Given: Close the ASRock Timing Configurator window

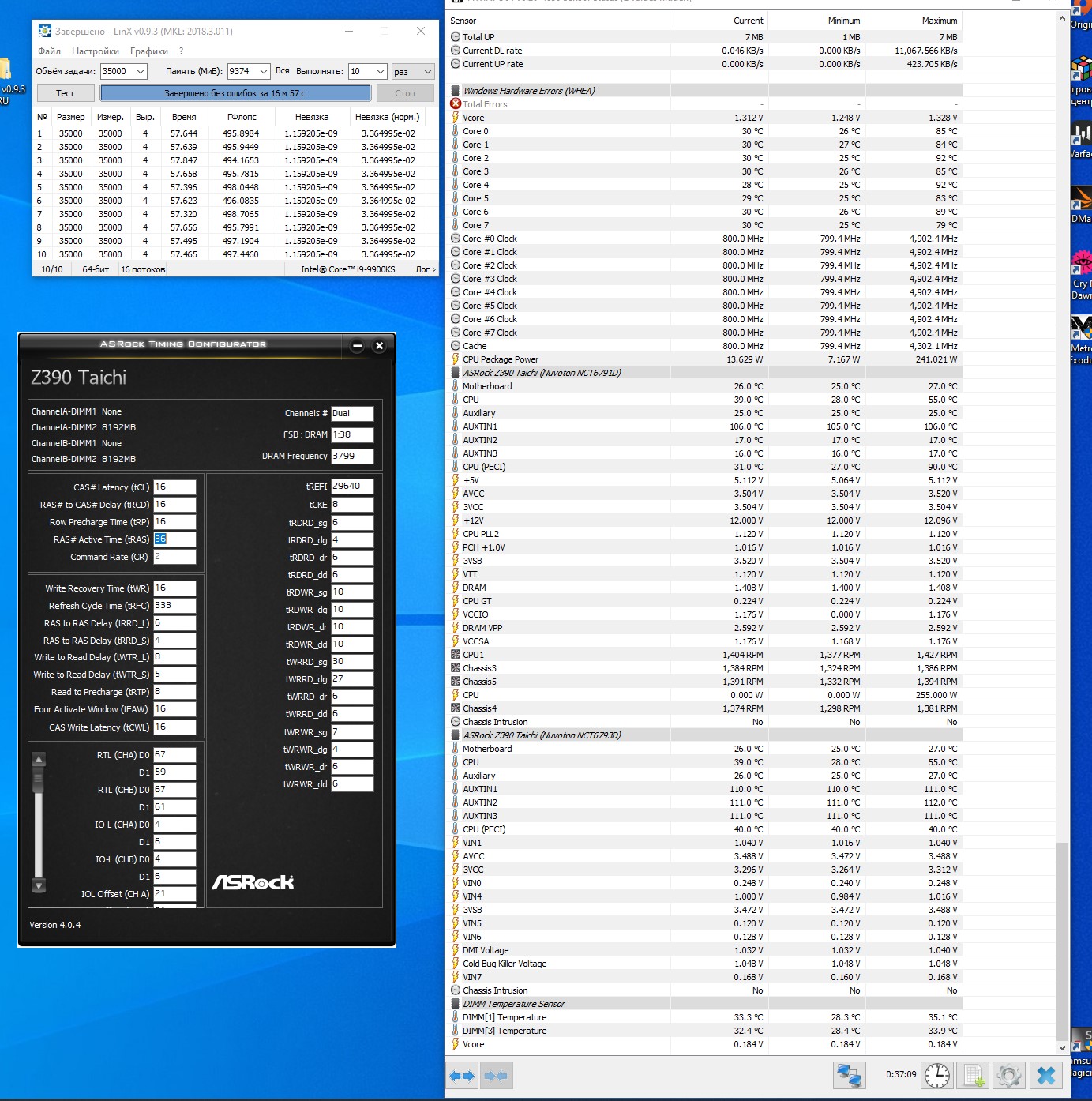Looking at the screenshot, I should (x=379, y=346).
